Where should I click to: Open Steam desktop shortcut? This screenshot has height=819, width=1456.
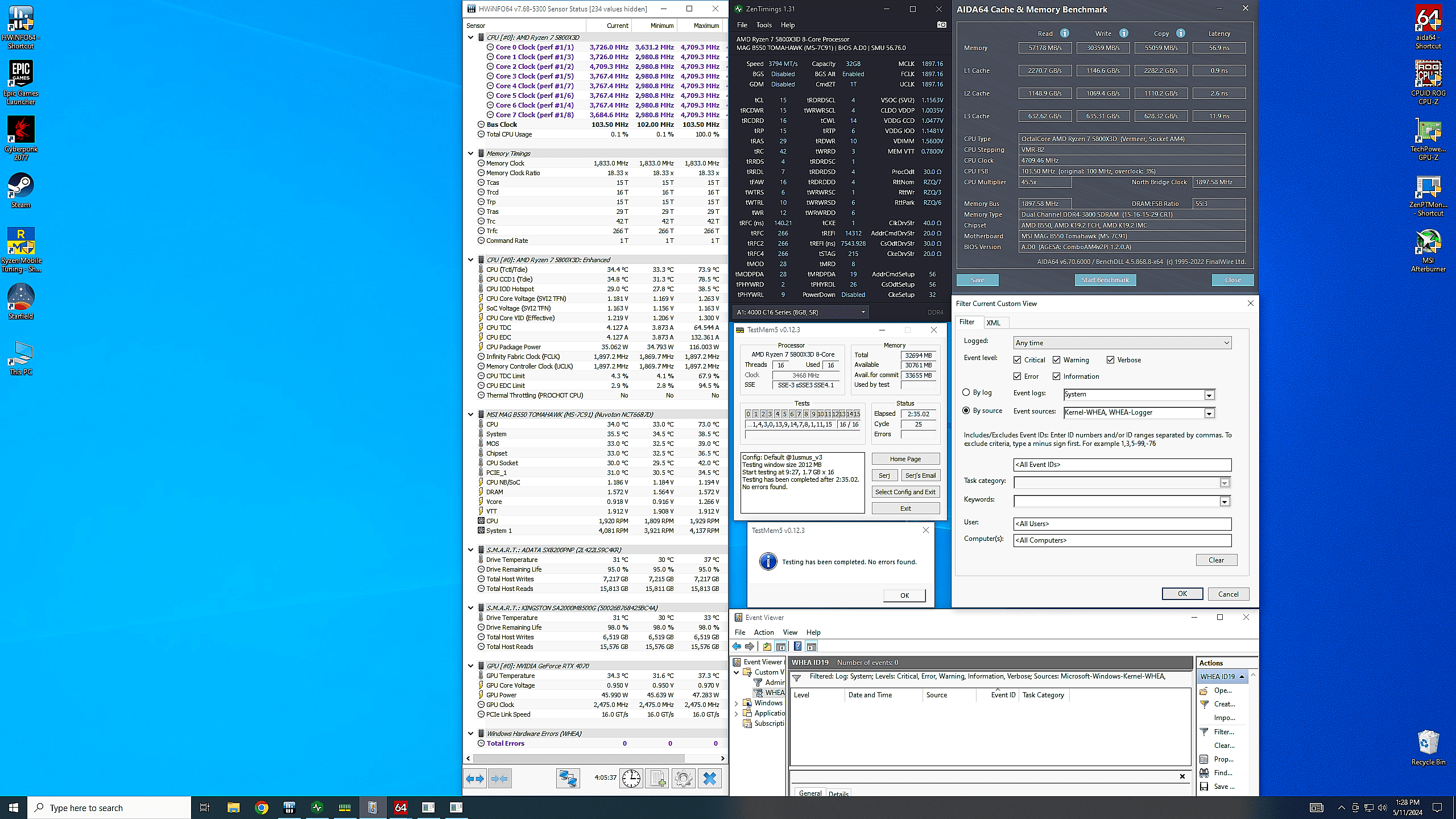click(21, 191)
